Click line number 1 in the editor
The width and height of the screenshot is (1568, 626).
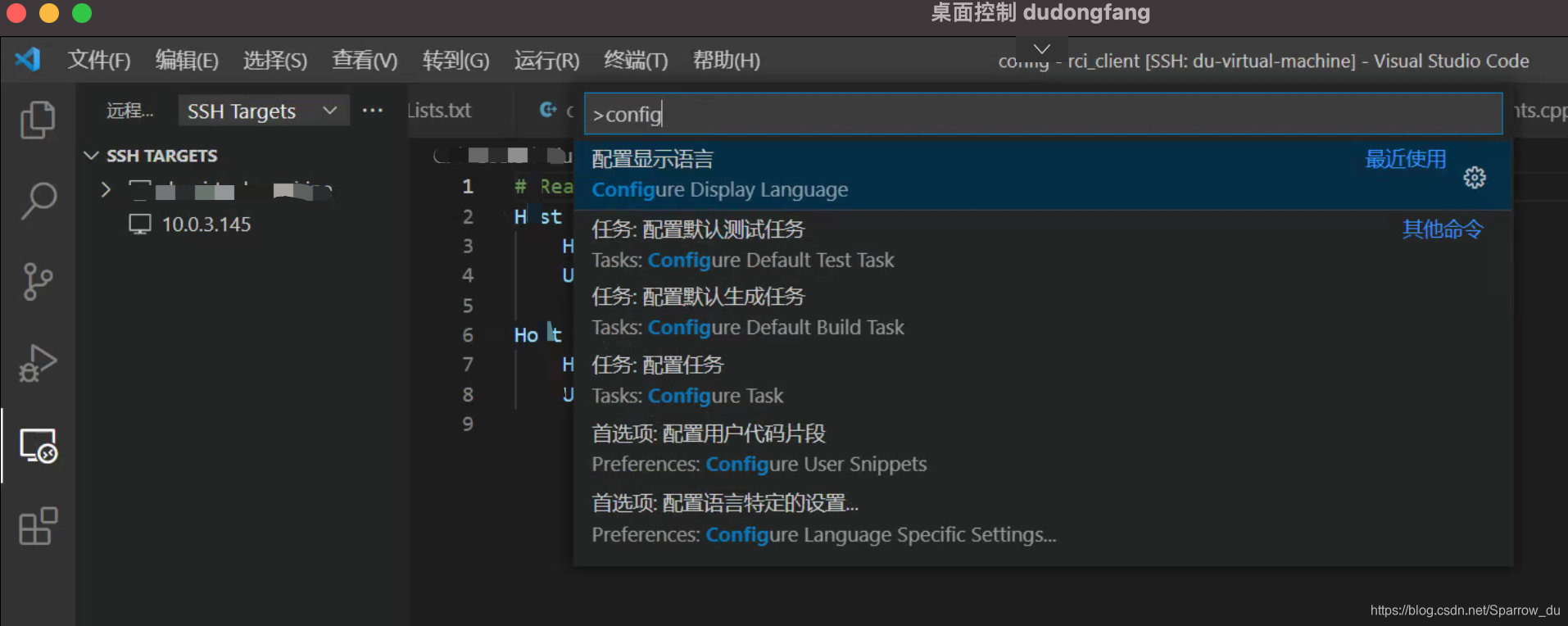(468, 187)
